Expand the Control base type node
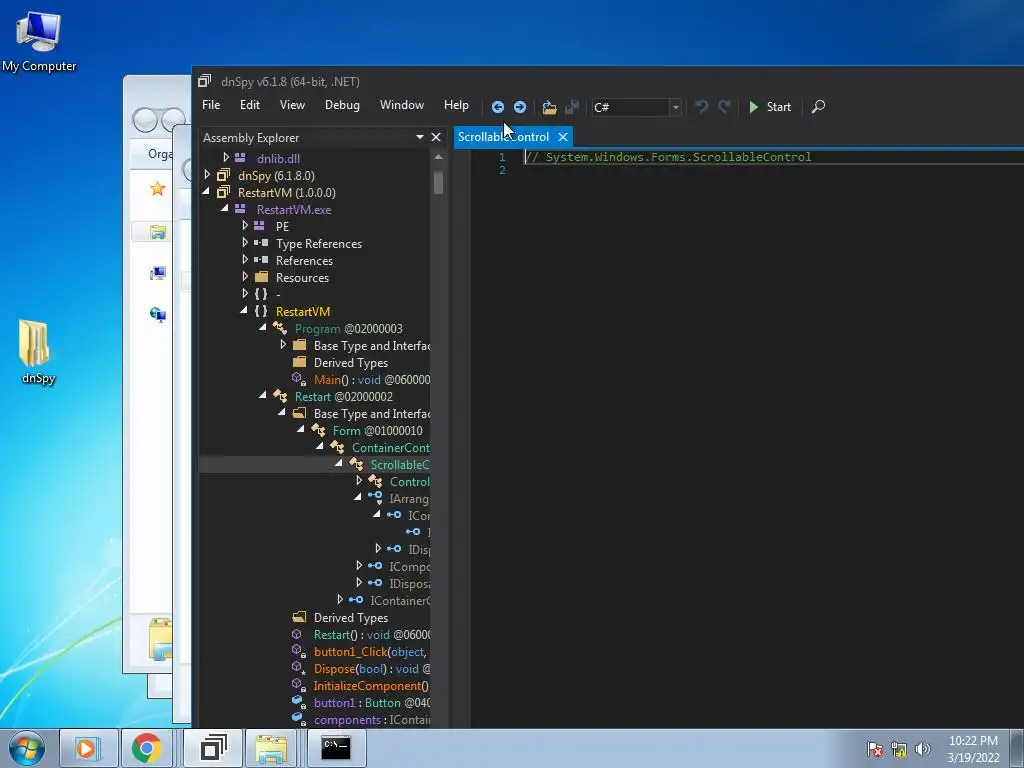 click(x=359, y=481)
